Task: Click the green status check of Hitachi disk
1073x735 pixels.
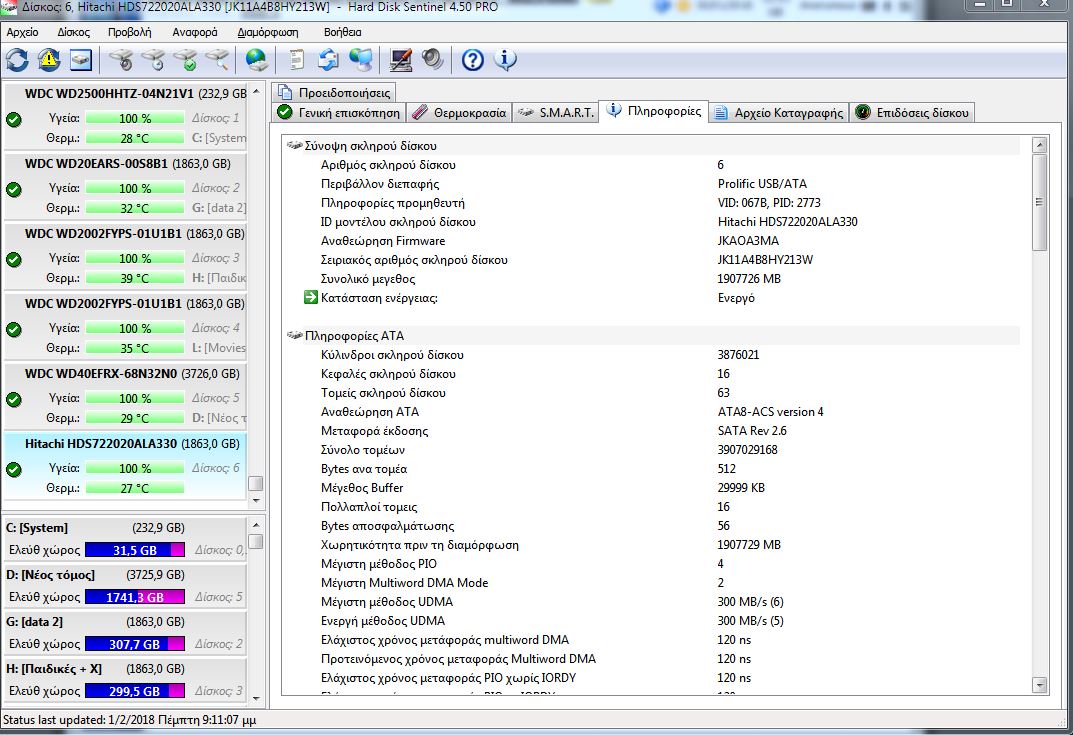Action: point(14,469)
